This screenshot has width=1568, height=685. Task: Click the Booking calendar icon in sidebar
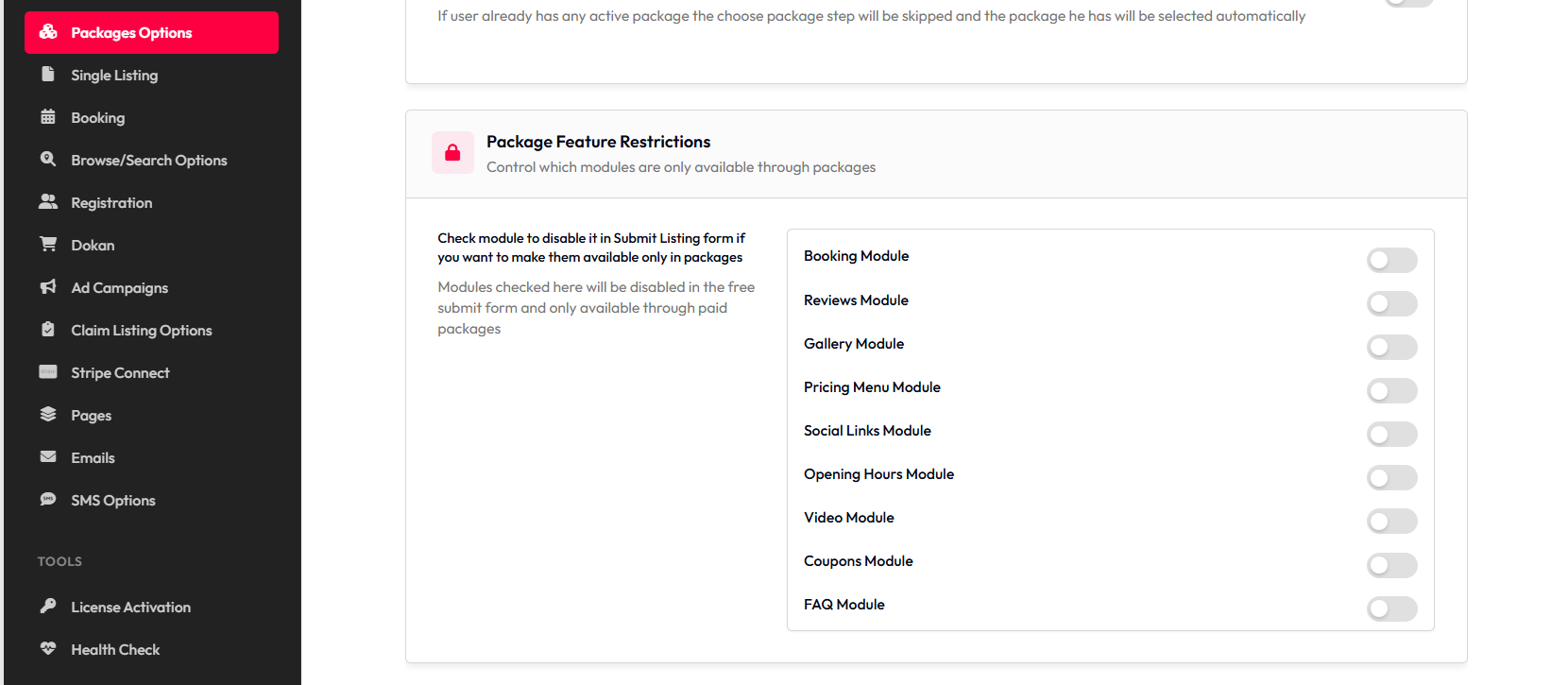(x=48, y=116)
